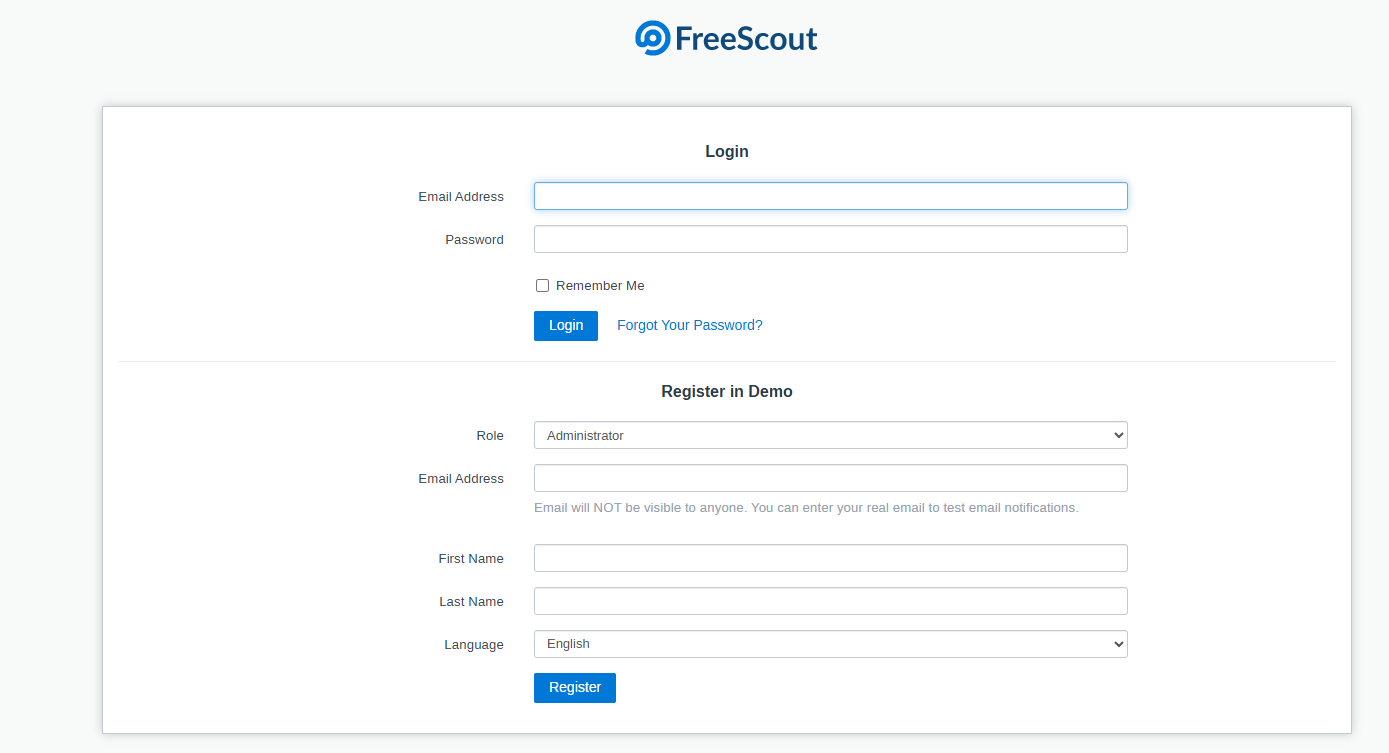Open the Language dropdown showing English

pos(830,644)
